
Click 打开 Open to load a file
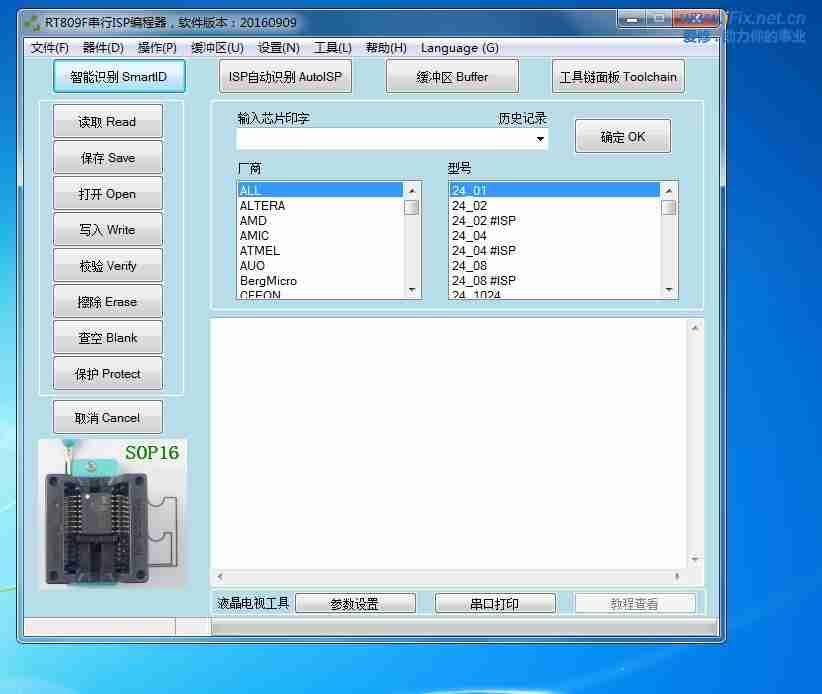(x=107, y=192)
